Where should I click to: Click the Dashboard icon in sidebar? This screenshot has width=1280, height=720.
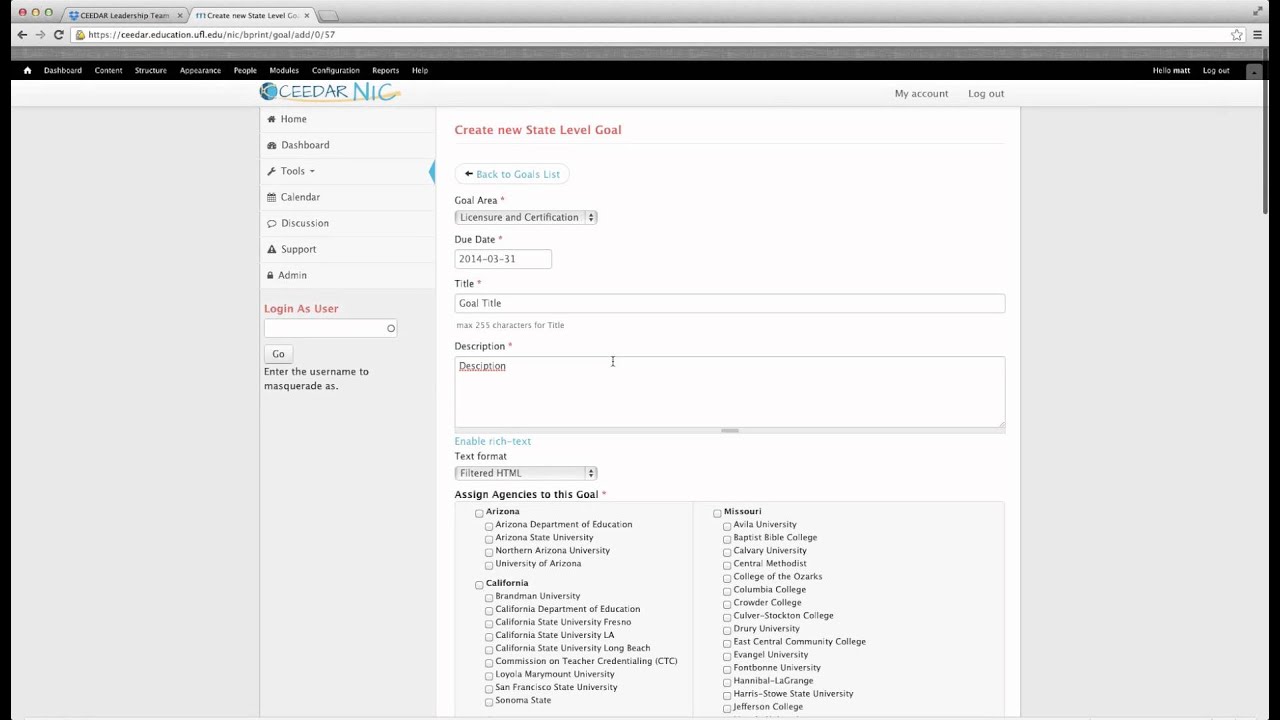(271, 145)
